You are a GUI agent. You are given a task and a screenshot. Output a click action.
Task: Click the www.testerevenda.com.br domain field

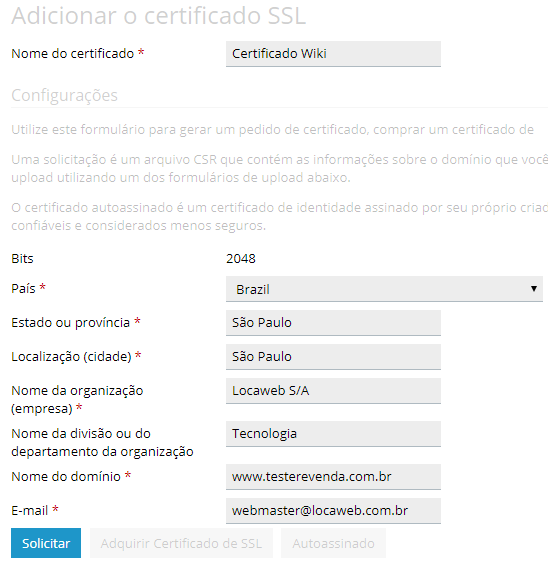click(333, 476)
